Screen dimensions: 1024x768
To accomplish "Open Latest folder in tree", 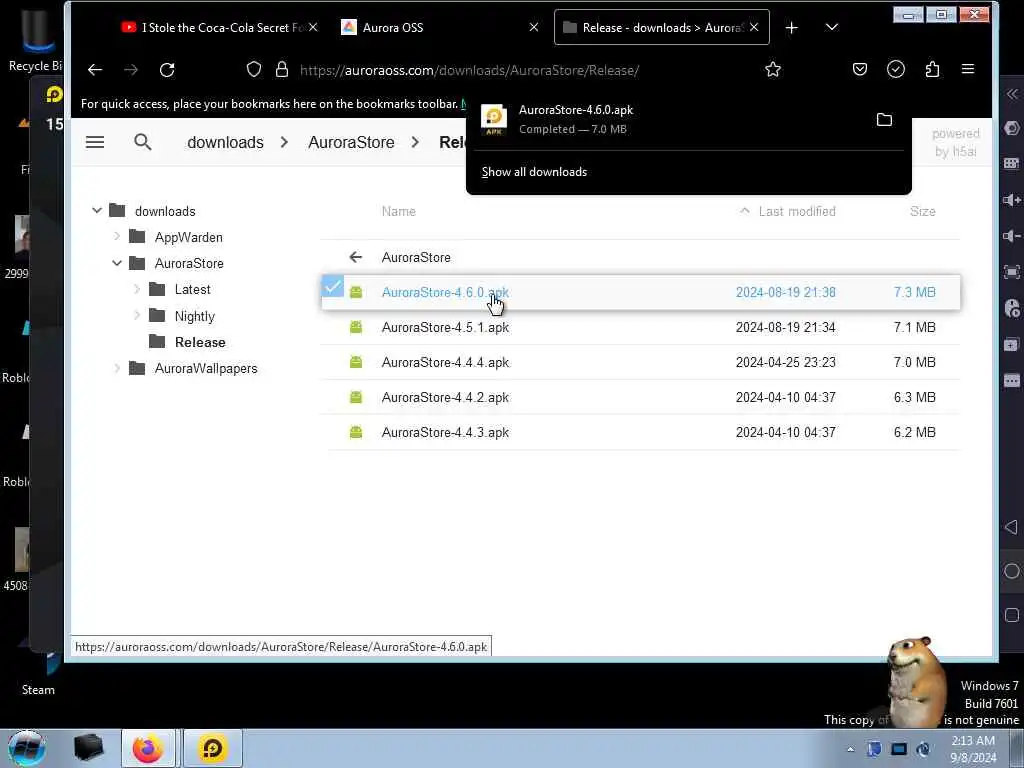I will click(193, 289).
